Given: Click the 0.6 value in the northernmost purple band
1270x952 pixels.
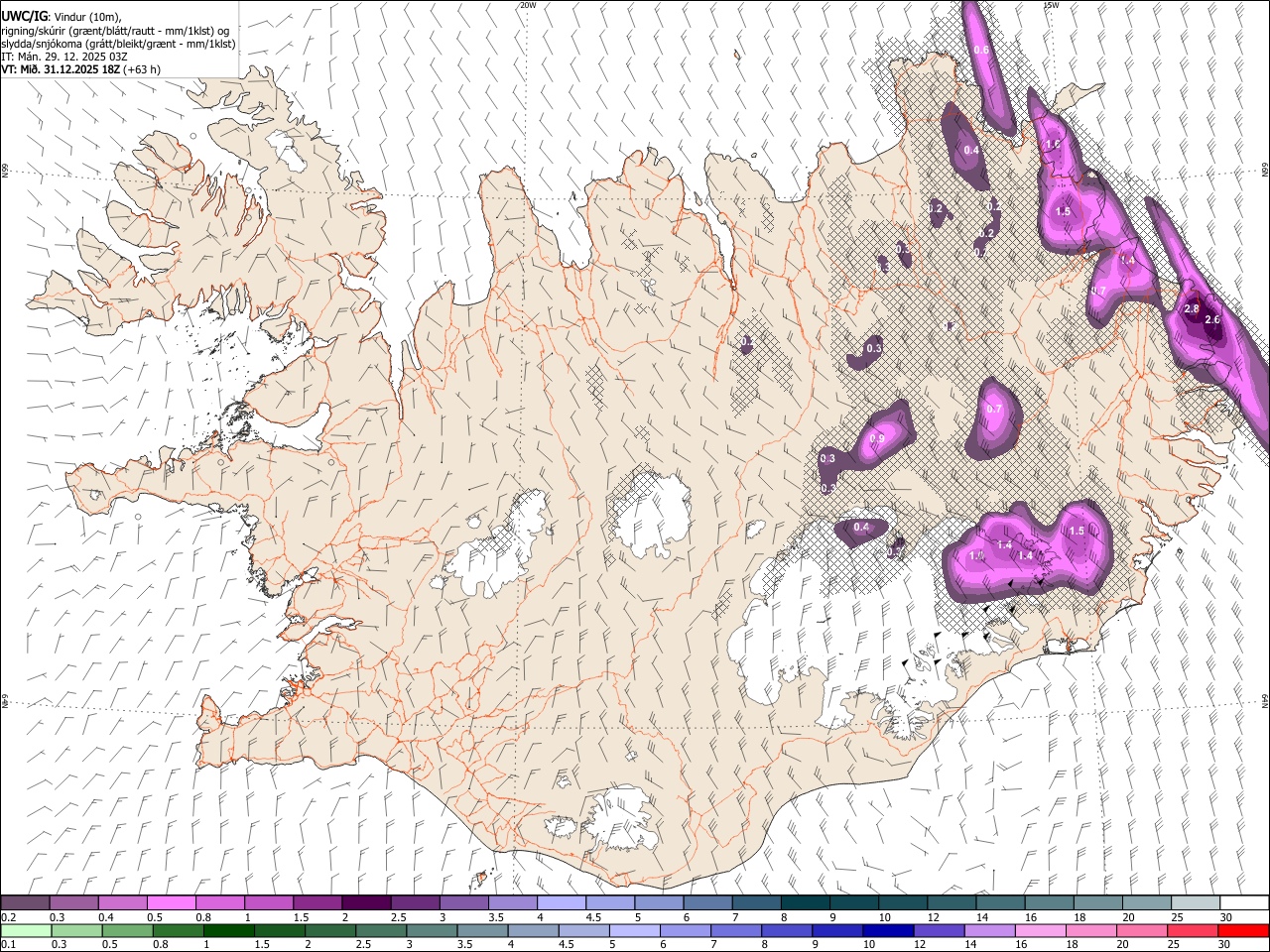Looking at the screenshot, I should point(981,50).
